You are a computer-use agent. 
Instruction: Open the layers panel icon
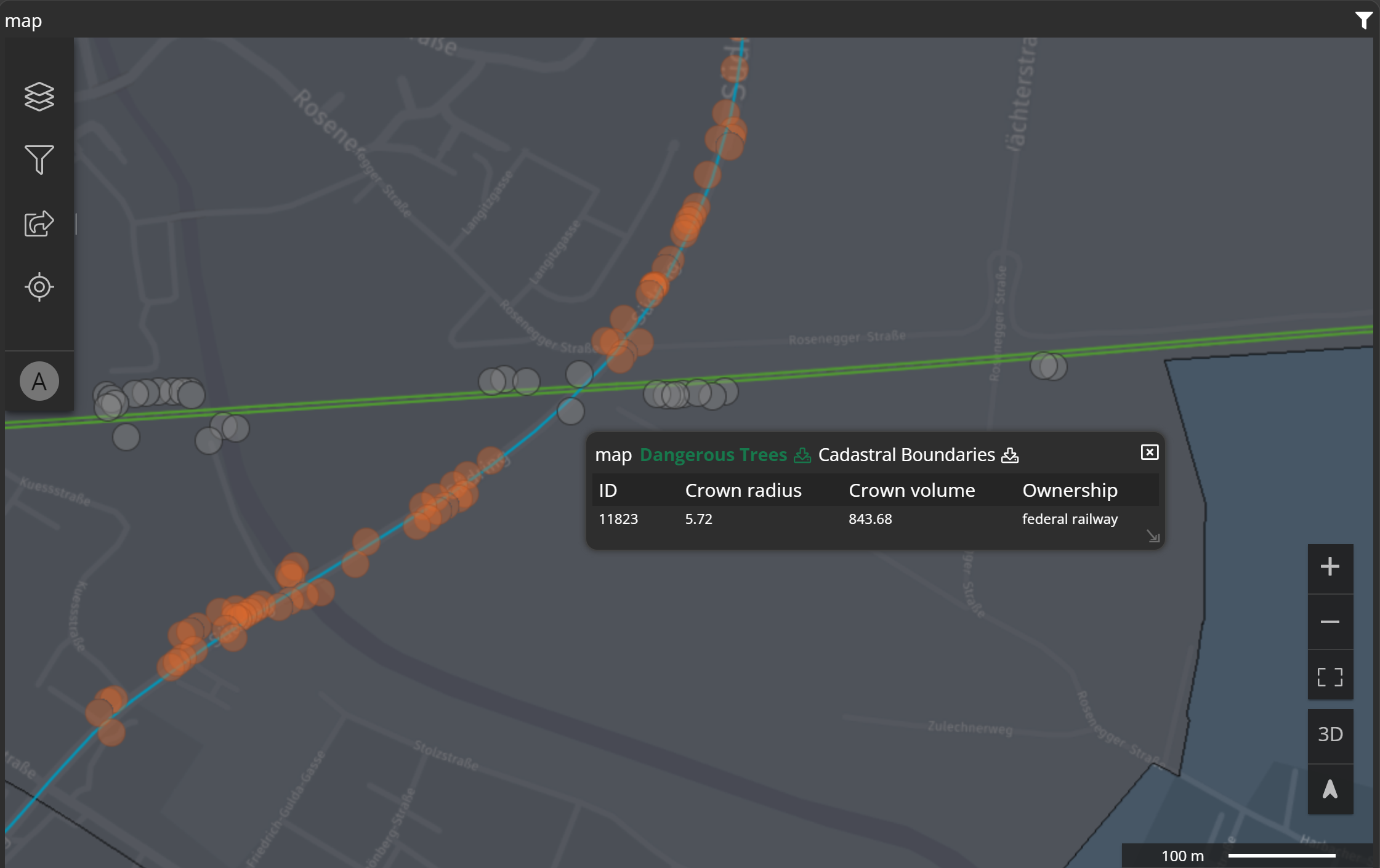39,97
